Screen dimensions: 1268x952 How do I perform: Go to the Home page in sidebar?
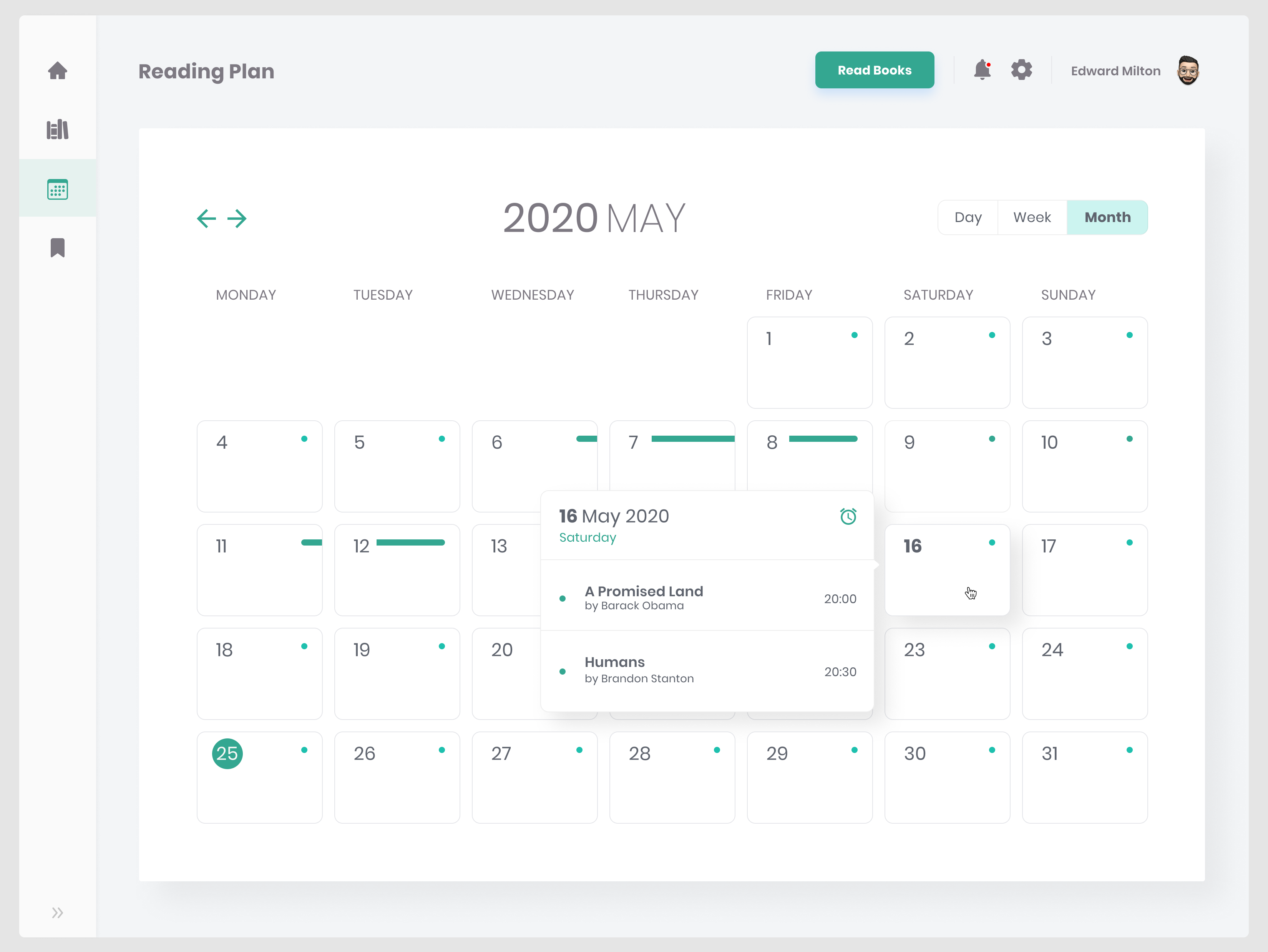(x=57, y=71)
